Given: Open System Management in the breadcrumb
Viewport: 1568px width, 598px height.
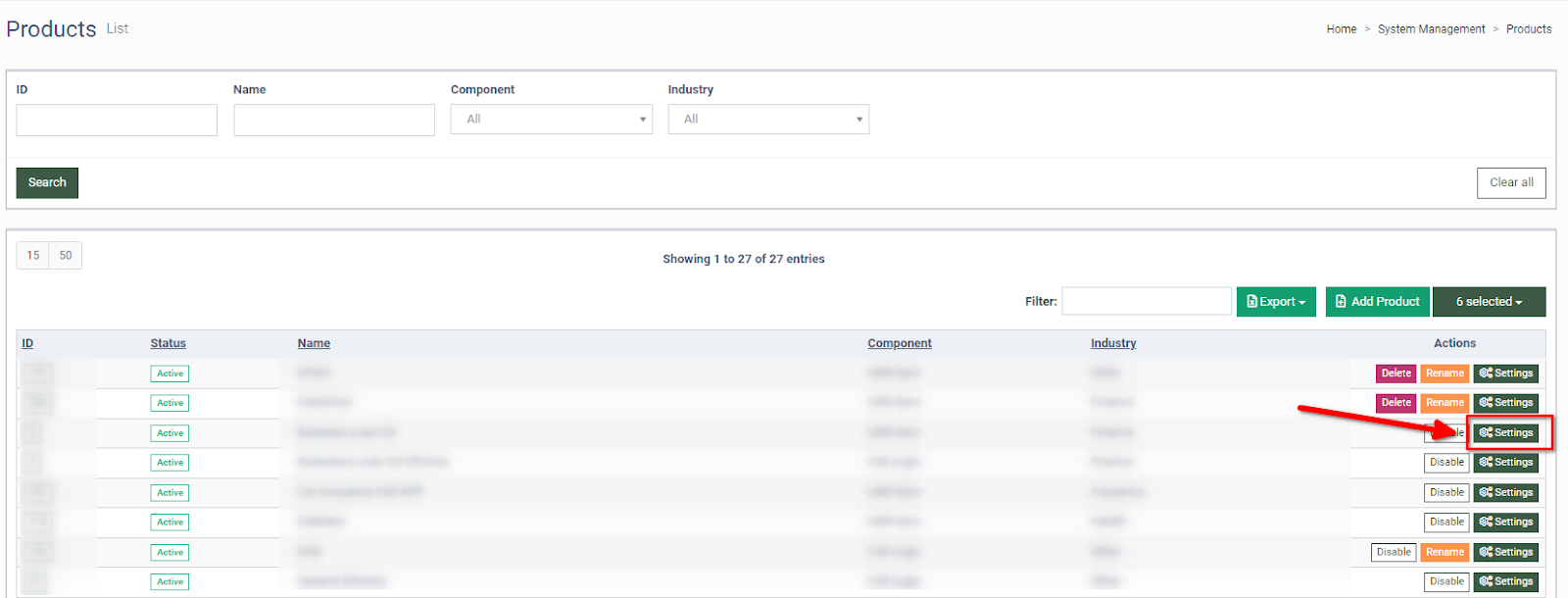Looking at the screenshot, I should (1431, 29).
